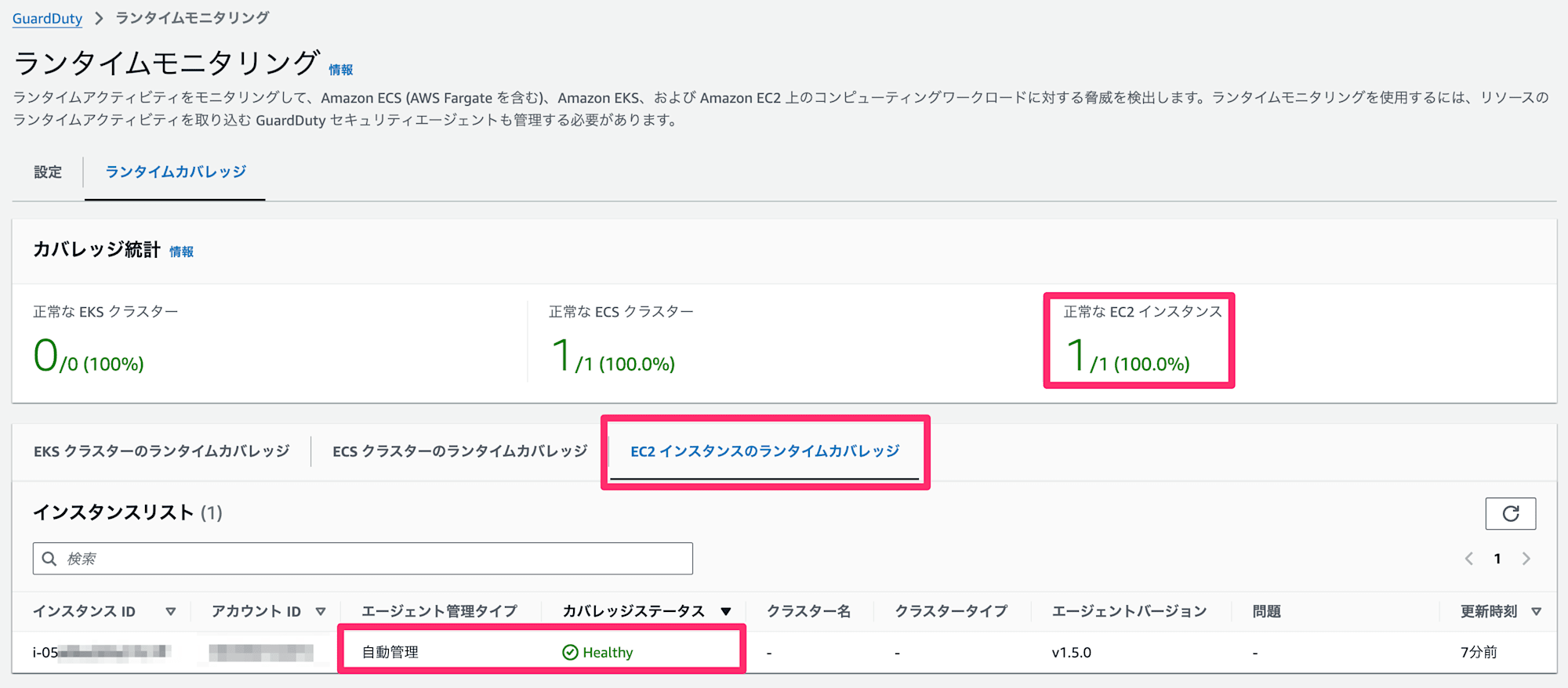Click the エージェント管理タイプ column header
Viewport: 1568px width, 688px height.
[440, 611]
